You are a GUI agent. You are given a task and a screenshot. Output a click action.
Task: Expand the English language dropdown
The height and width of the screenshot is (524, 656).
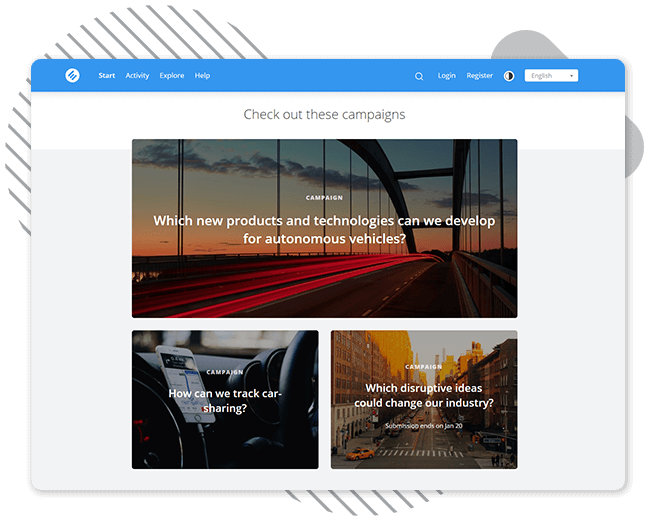tap(550, 76)
